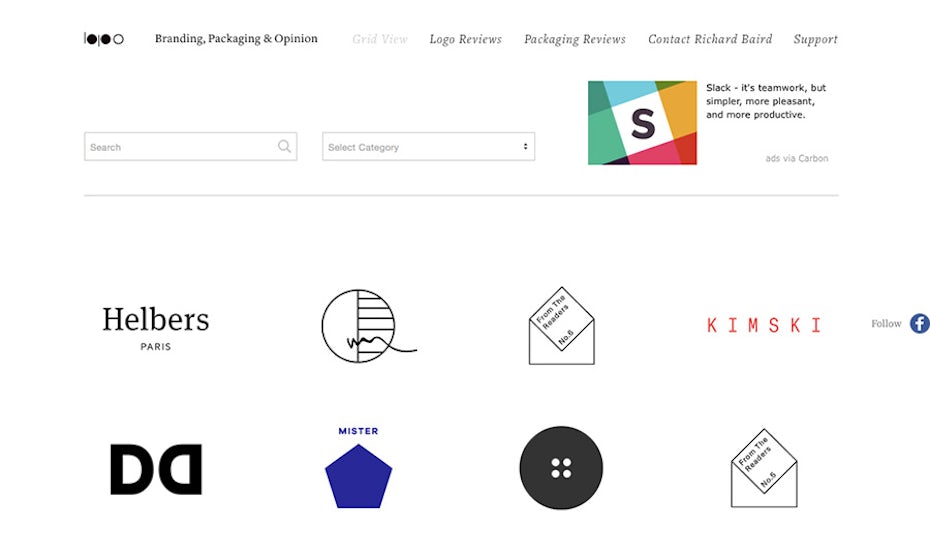Open Packaging Reviews section
This screenshot has height=558, width=930.
click(x=575, y=39)
